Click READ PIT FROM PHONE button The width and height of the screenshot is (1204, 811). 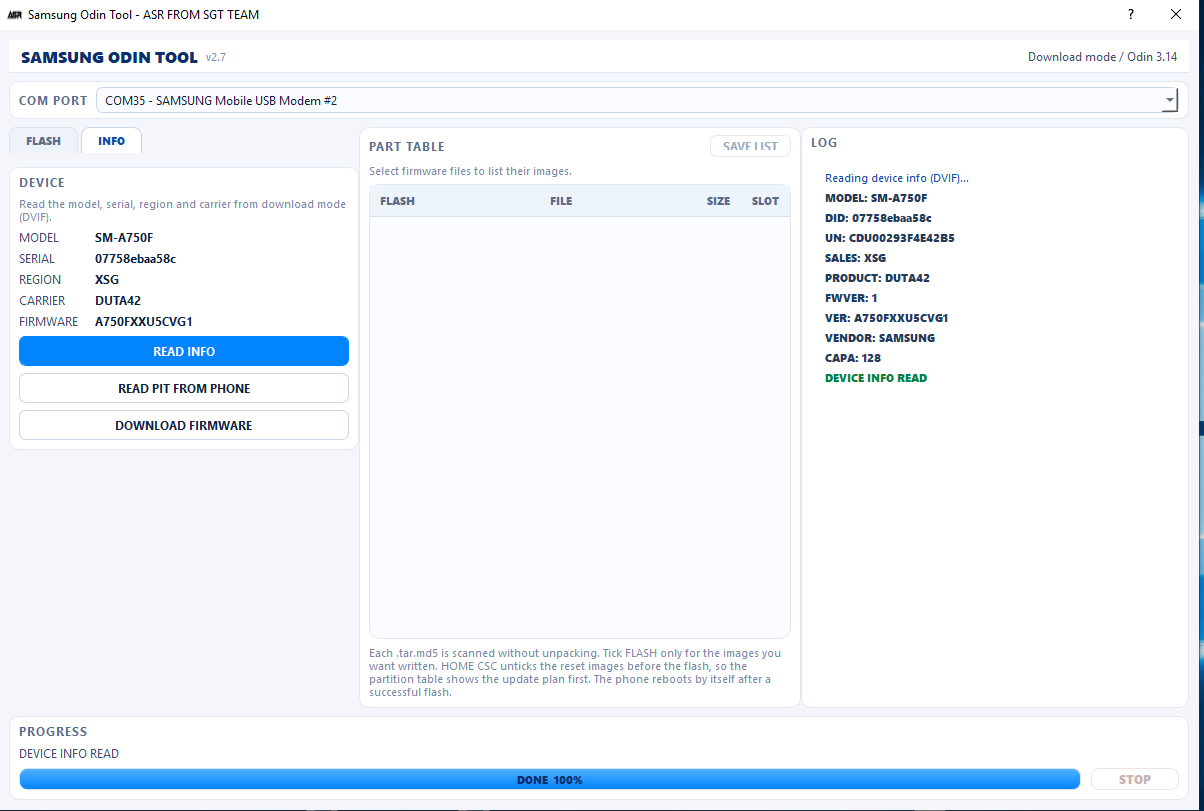pos(184,388)
